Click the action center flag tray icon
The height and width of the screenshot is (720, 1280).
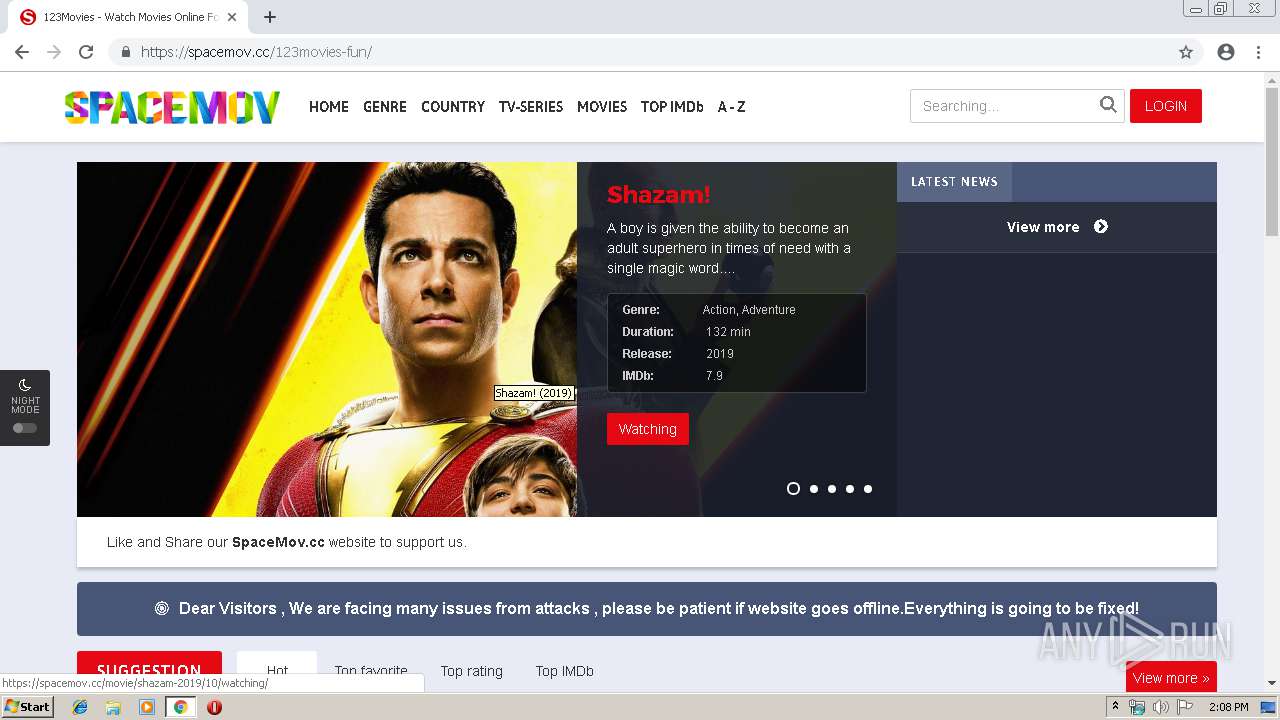pos(1185,707)
